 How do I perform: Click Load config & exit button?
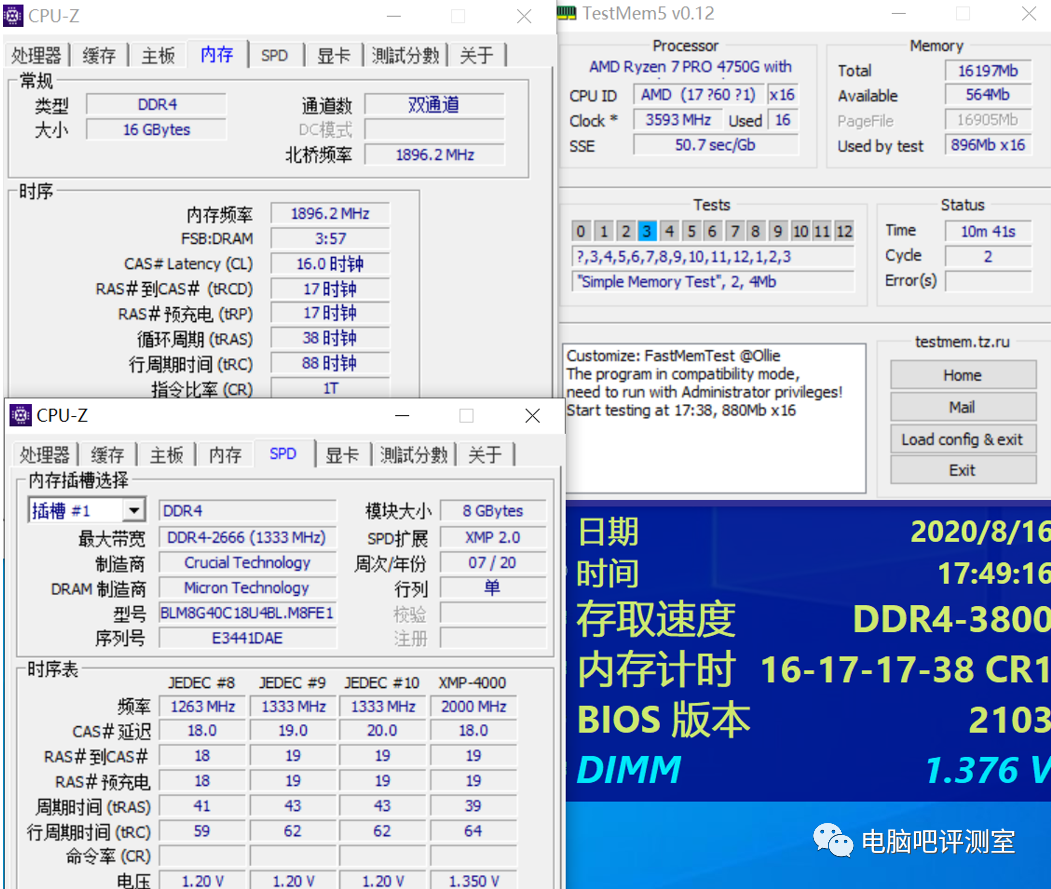pos(963,439)
